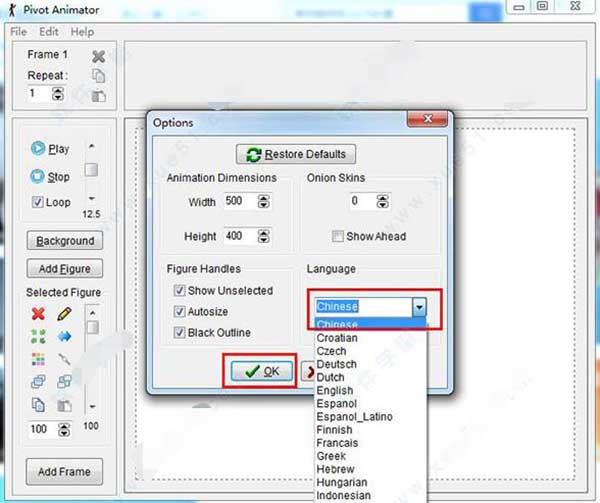Image resolution: width=600 pixels, height=503 pixels.
Task: Click the figure scale slider thumb
Action: coord(93,327)
